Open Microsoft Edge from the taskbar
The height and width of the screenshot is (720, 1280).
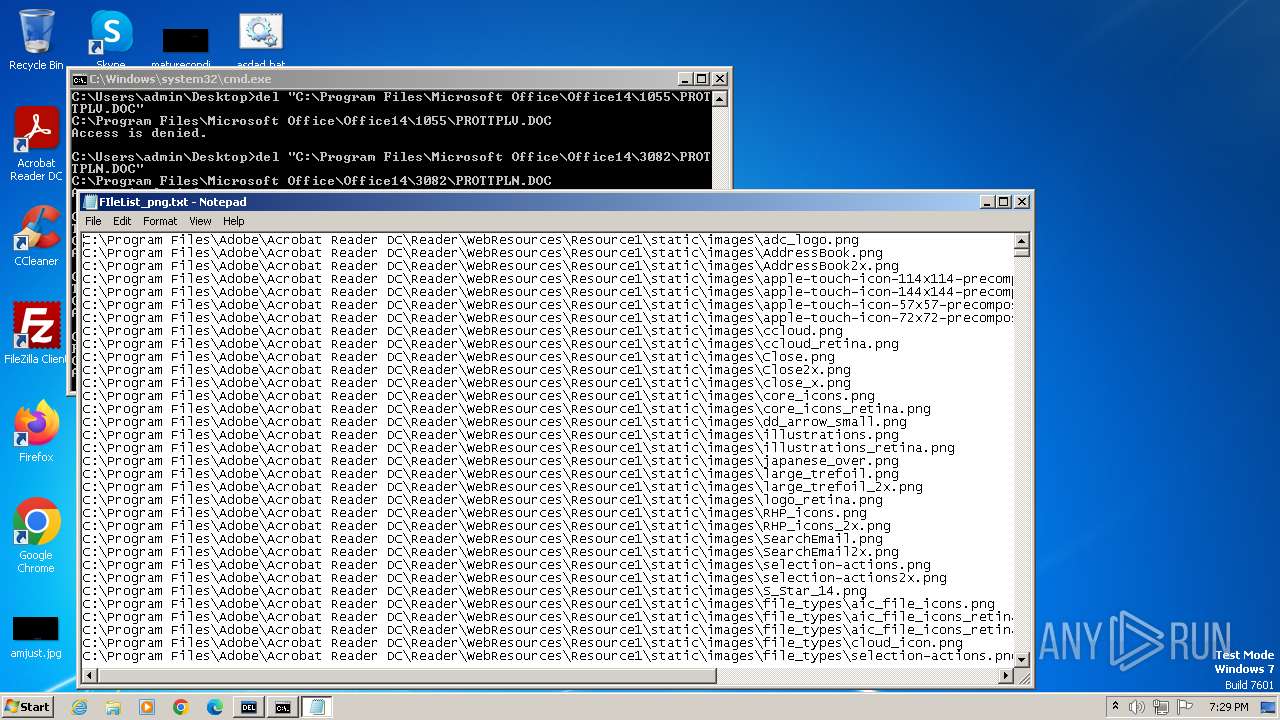(x=215, y=707)
